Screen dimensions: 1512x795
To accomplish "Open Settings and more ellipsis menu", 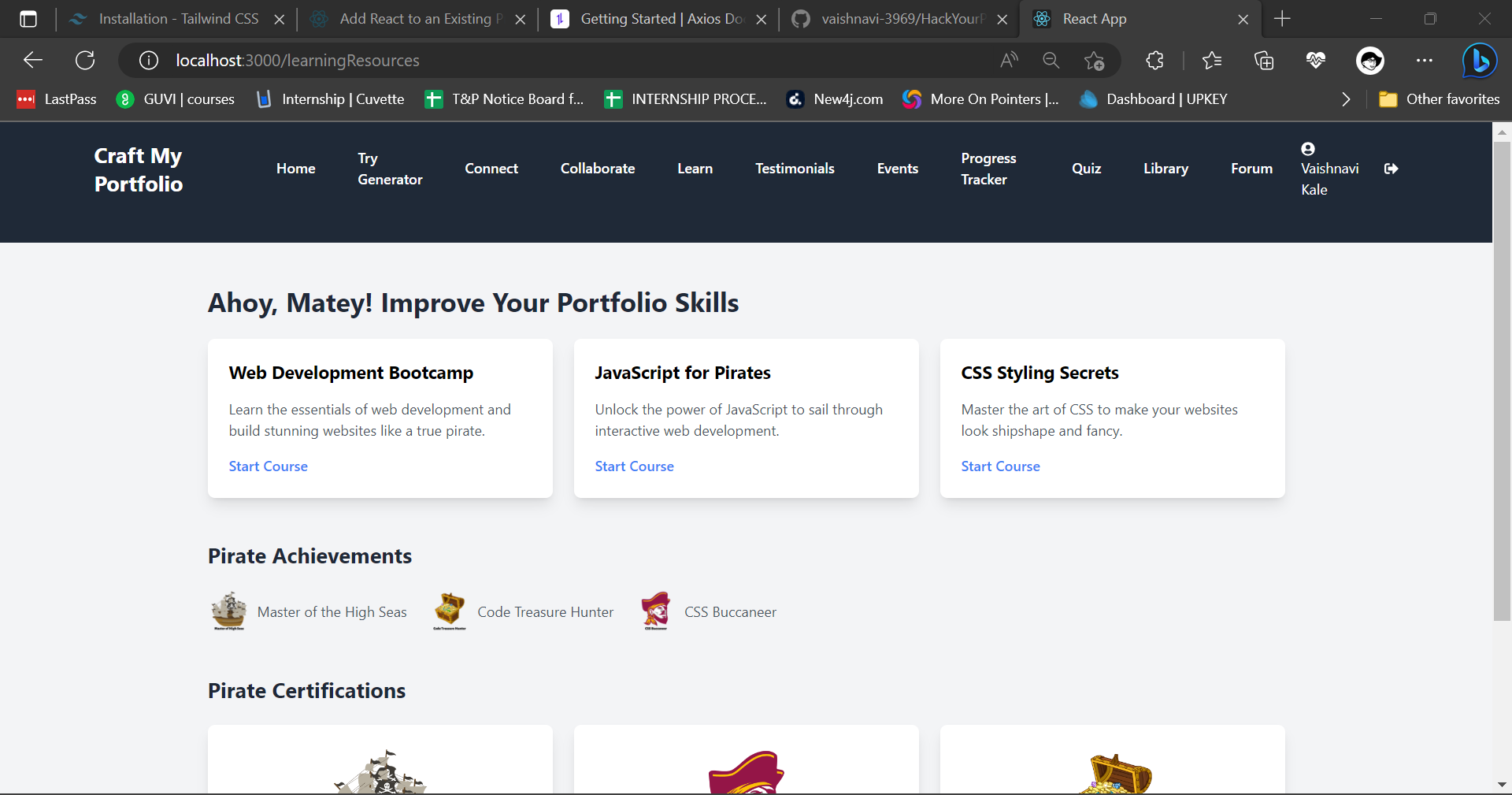I will [x=1425, y=60].
